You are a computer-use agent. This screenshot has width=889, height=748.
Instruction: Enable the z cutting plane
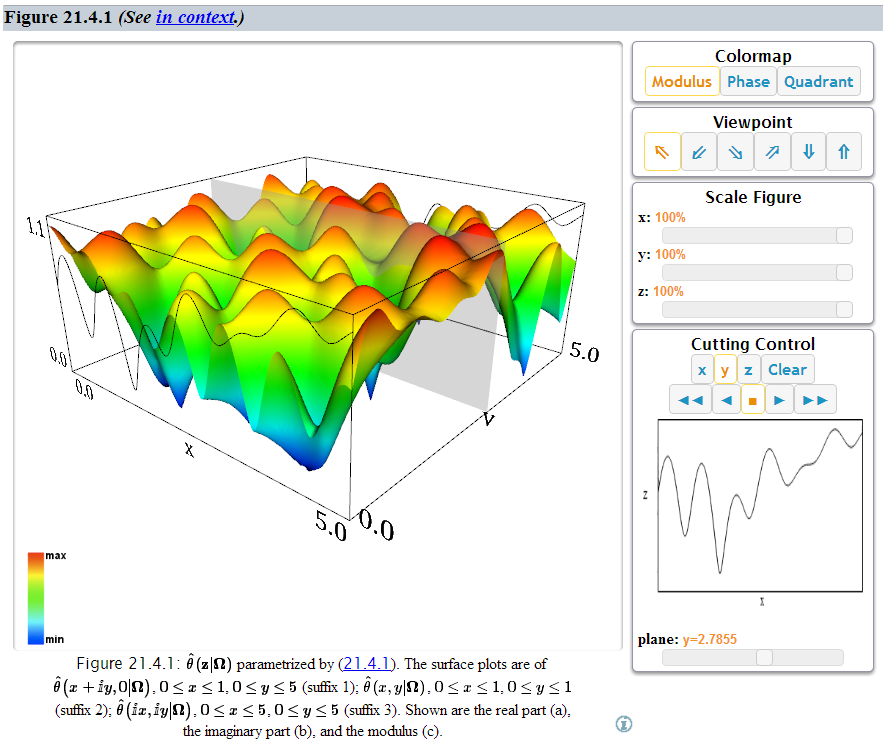click(748, 370)
